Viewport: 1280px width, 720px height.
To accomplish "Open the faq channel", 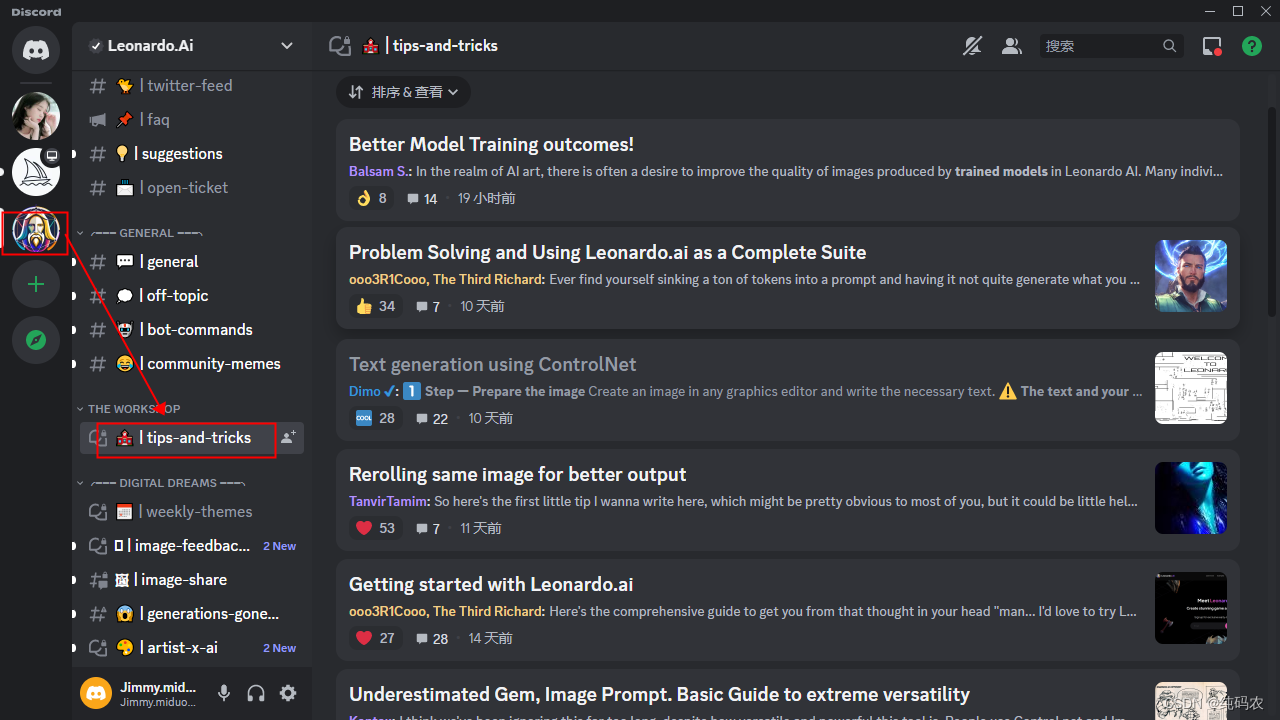I will pyautogui.click(x=192, y=119).
